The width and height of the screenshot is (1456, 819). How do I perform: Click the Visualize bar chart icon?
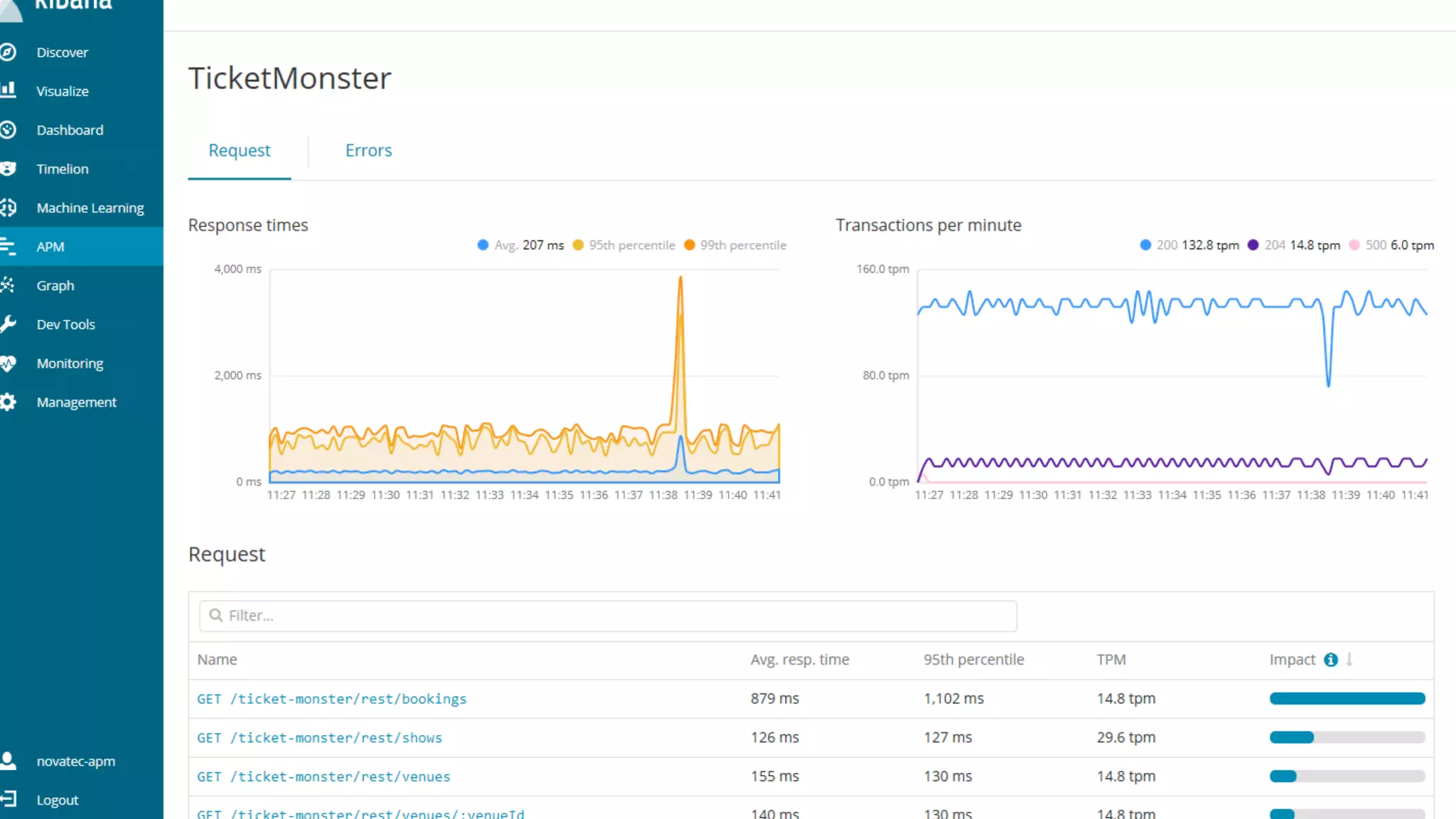[x=8, y=90]
